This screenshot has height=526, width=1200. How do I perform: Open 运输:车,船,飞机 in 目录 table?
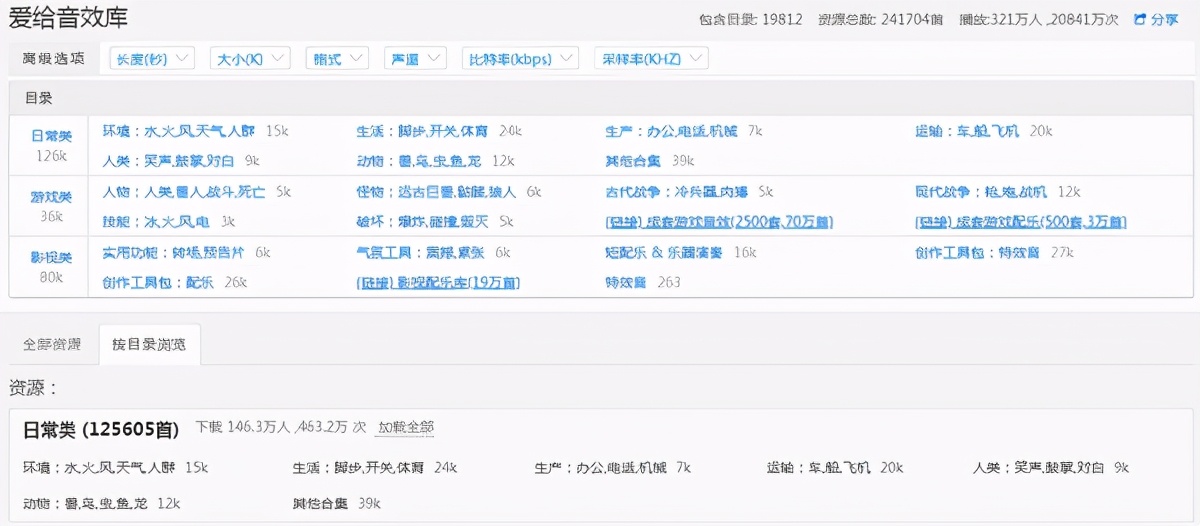[968, 131]
